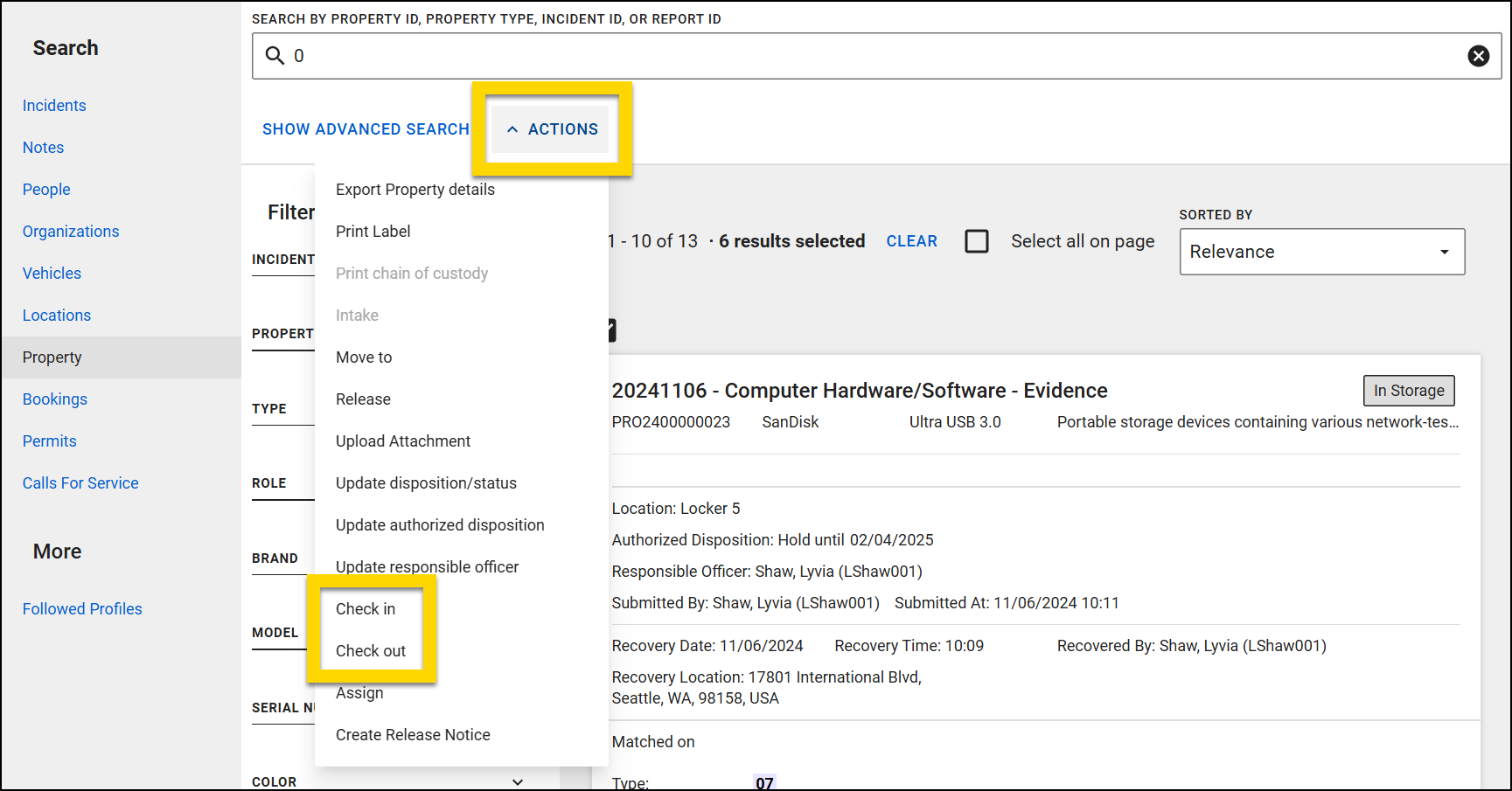Navigate to Vehicles in the sidebar
This screenshot has width=1512, height=791.
[52, 273]
